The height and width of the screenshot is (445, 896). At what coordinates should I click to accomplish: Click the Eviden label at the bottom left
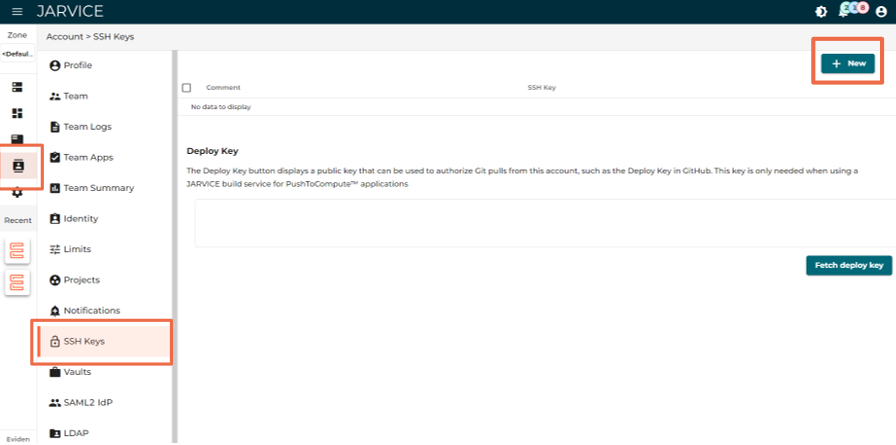click(18, 439)
